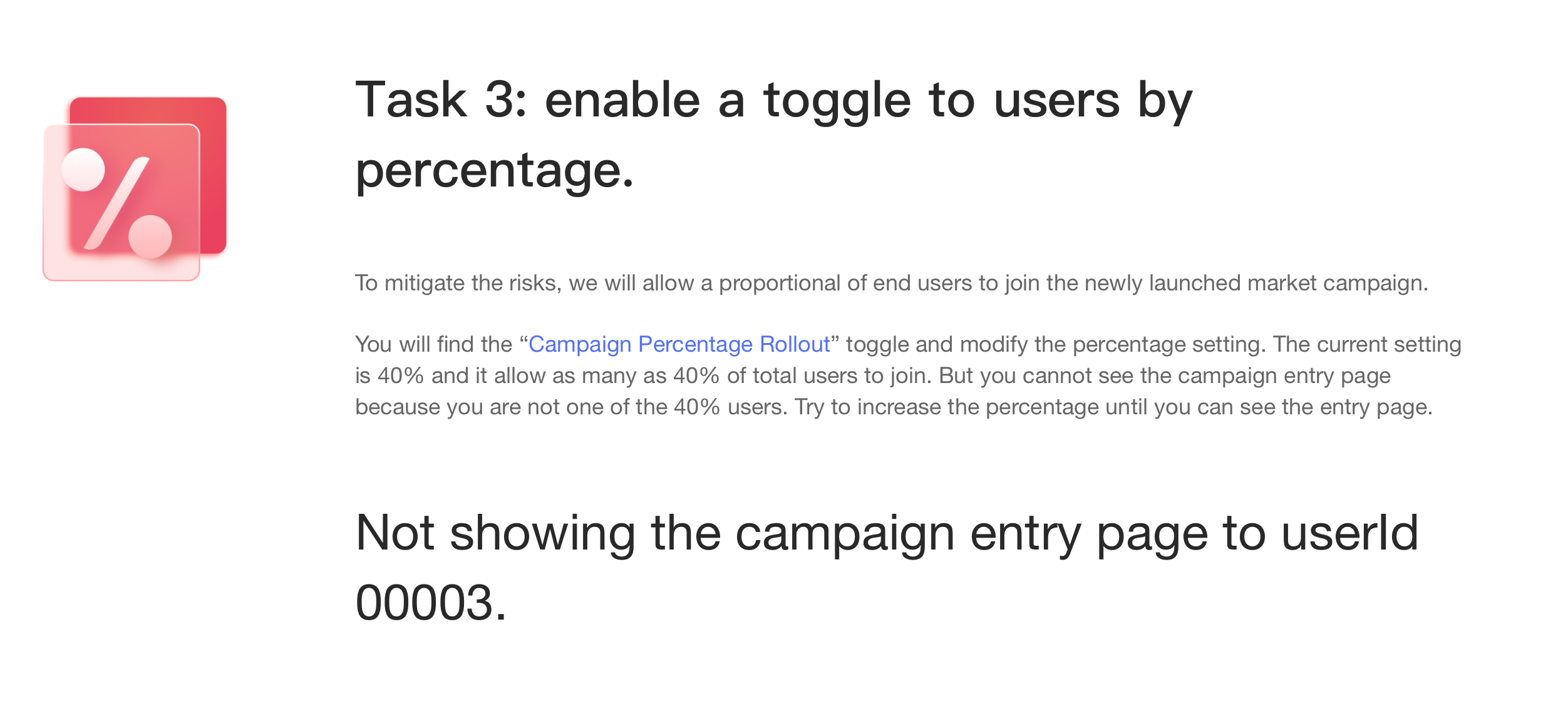Click "The current setting" text
The width and height of the screenshot is (1568, 716).
point(1367,344)
